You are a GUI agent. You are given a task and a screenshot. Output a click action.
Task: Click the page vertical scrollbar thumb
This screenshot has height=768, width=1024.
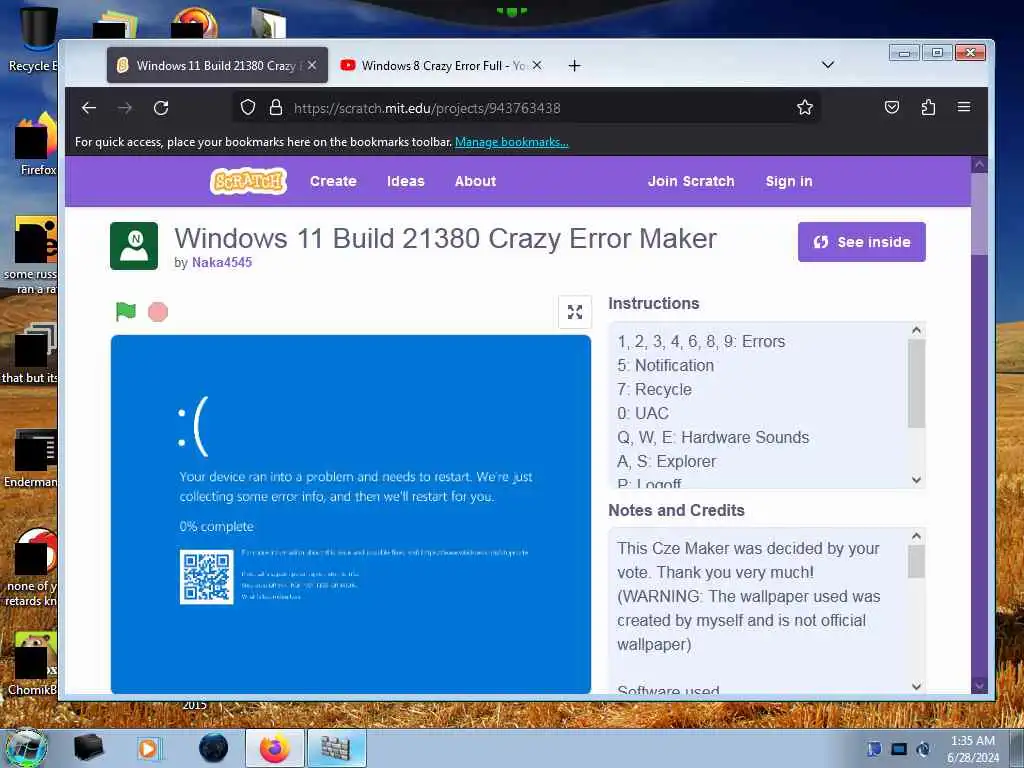pyautogui.click(x=980, y=214)
